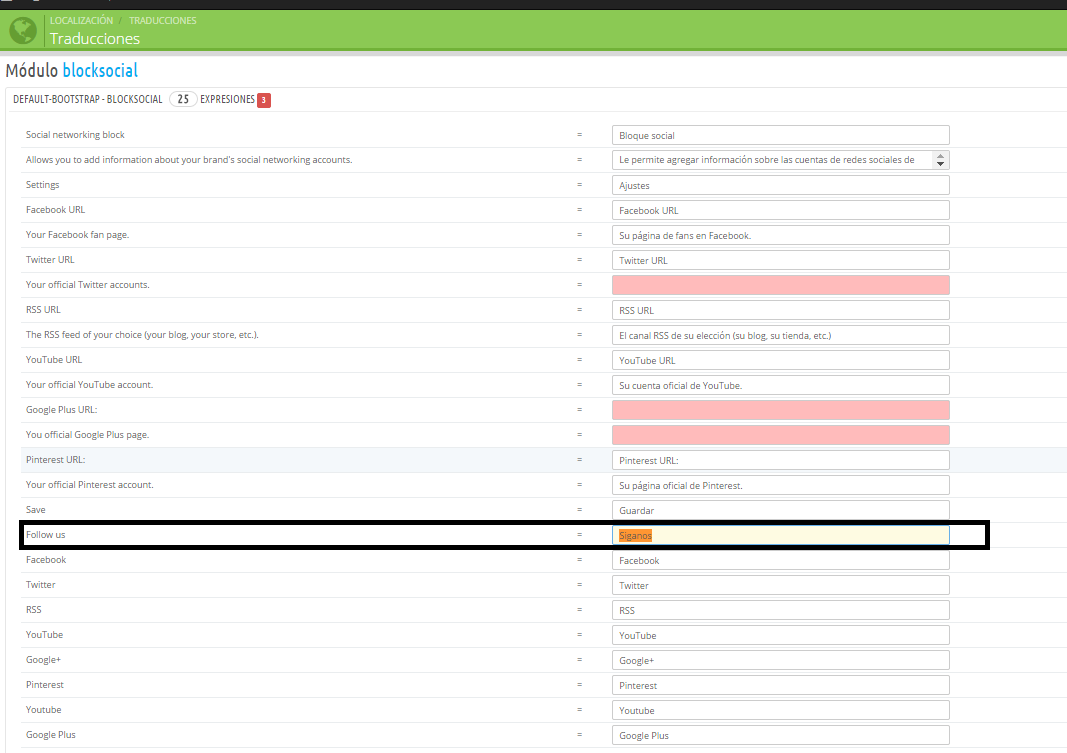Click the Su página oficial de Pinterest field
Viewport: 1067px width, 753px height.
(780, 485)
